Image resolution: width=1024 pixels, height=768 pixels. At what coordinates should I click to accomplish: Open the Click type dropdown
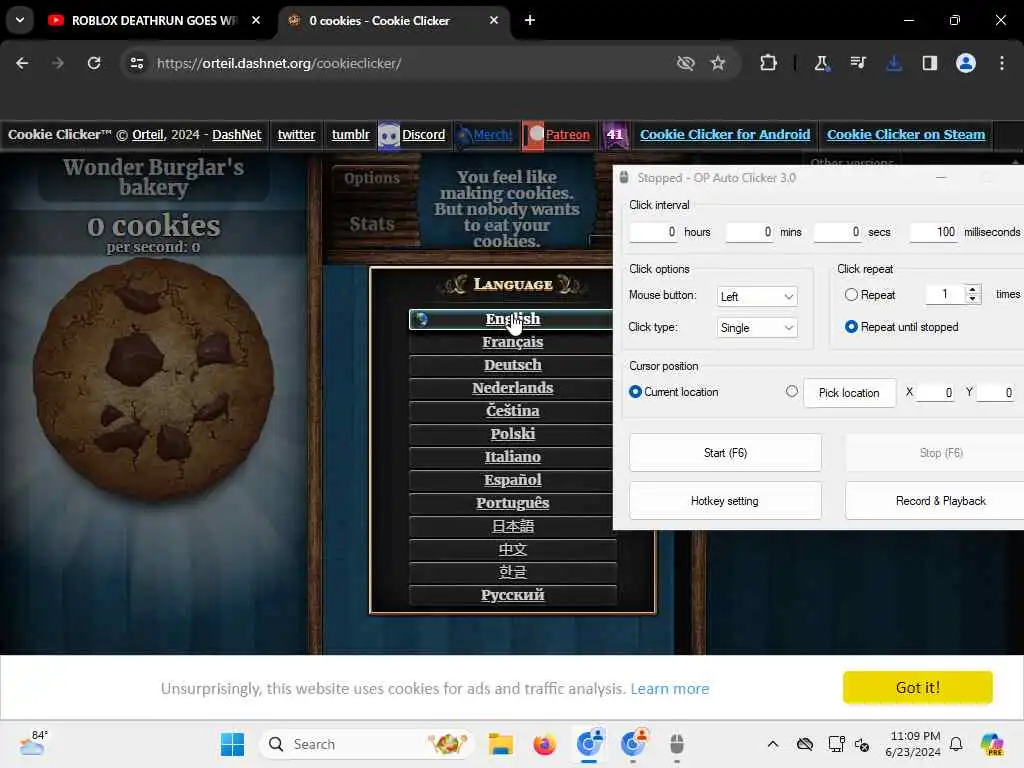click(x=757, y=328)
